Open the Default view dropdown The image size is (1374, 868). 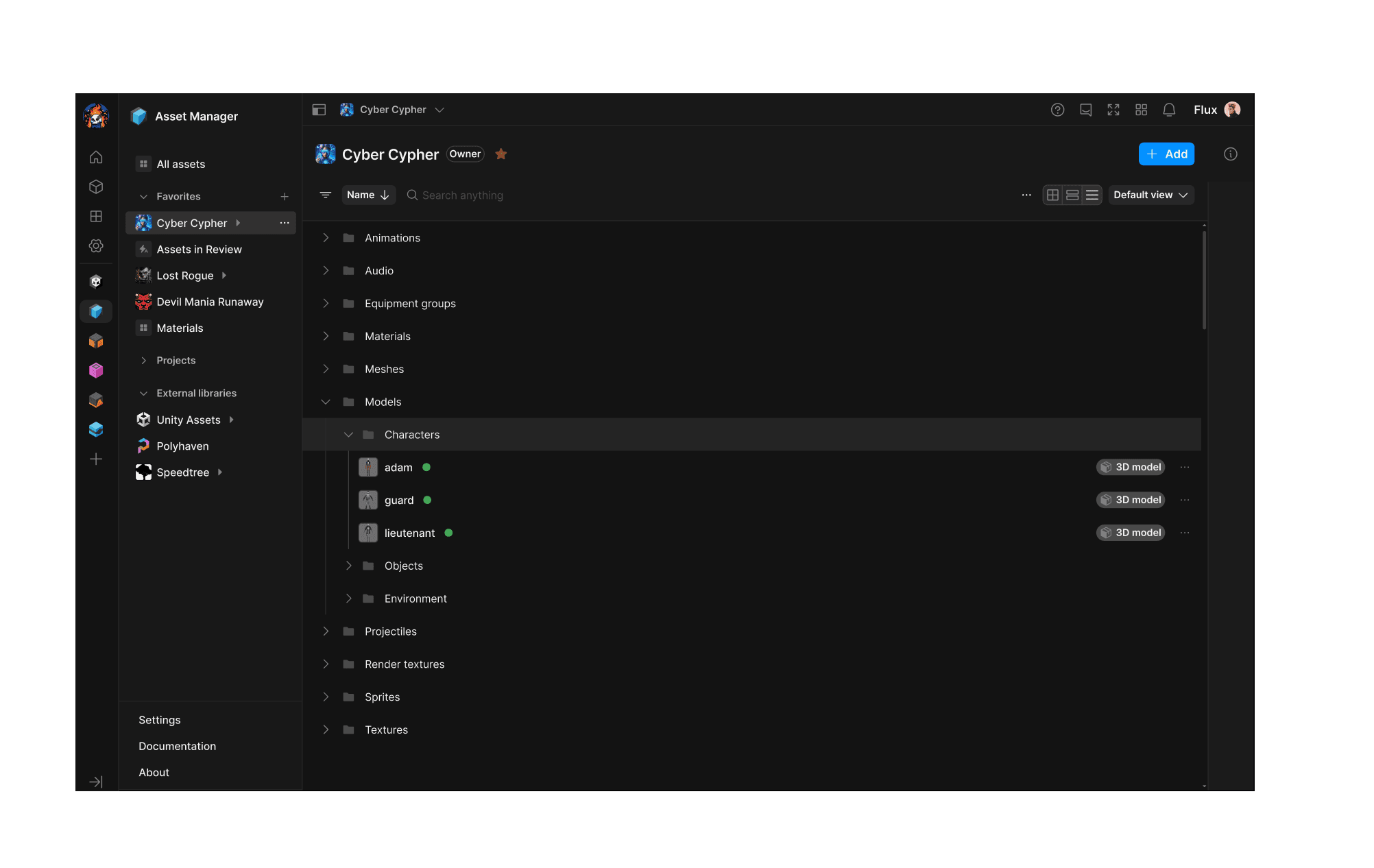tap(1150, 195)
